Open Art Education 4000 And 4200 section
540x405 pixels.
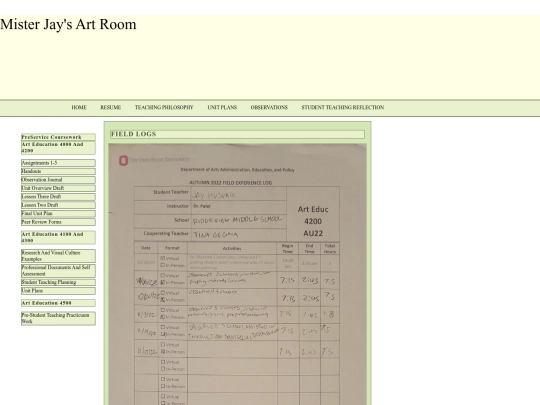pyautogui.click(x=58, y=147)
